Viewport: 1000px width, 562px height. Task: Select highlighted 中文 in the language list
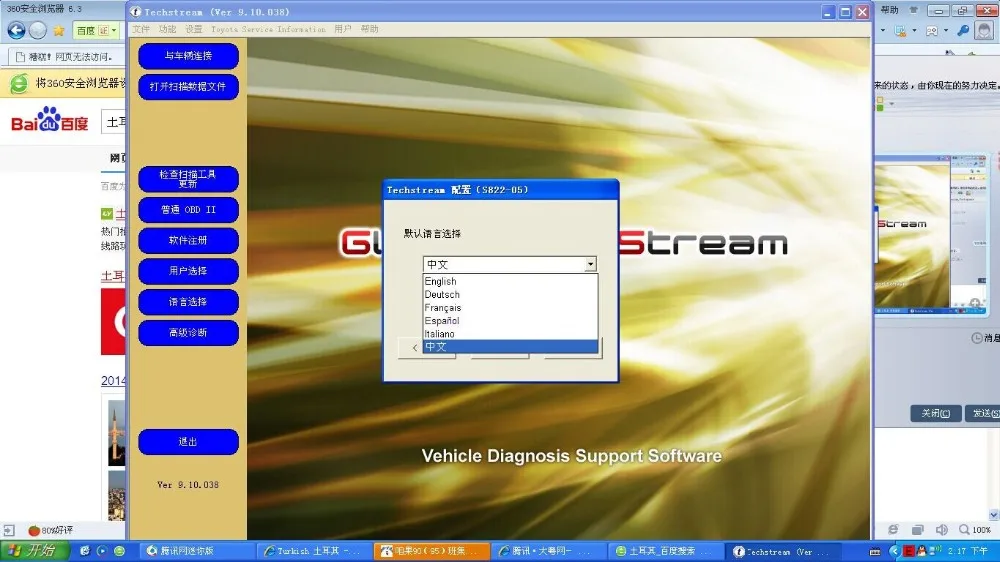(510, 346)
